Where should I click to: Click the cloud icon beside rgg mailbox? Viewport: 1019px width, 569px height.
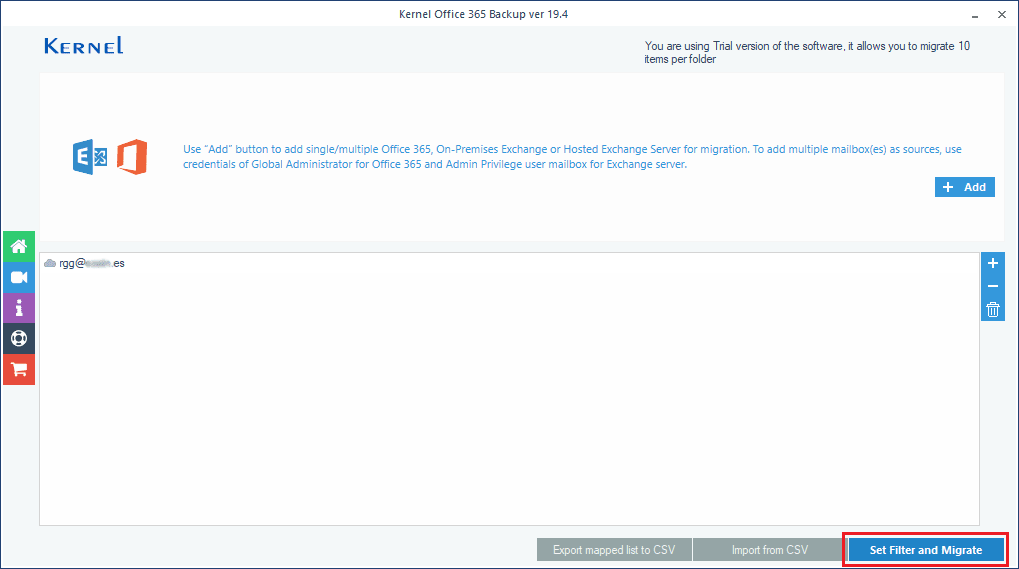(x=49, y=263)
